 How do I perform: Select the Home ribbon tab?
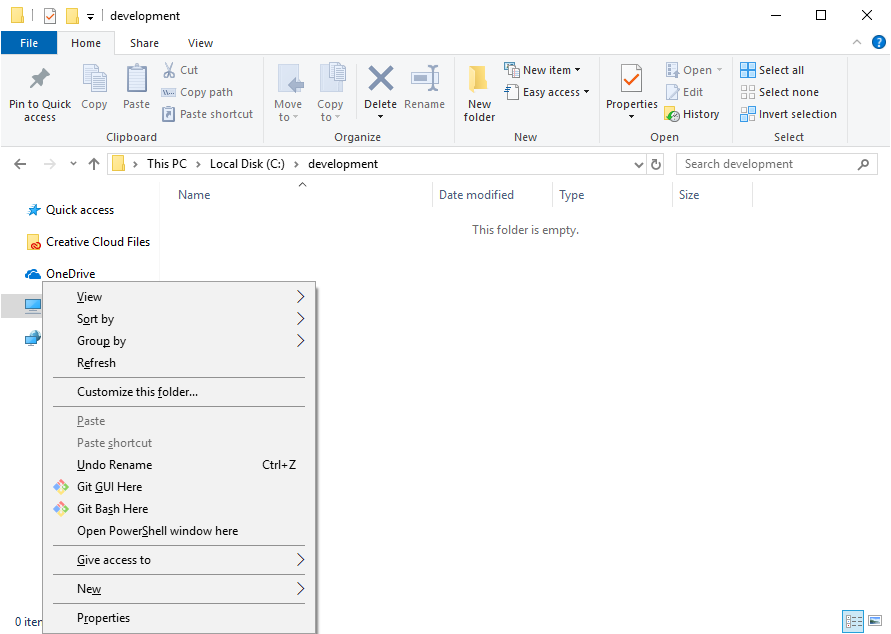point(86,43)
